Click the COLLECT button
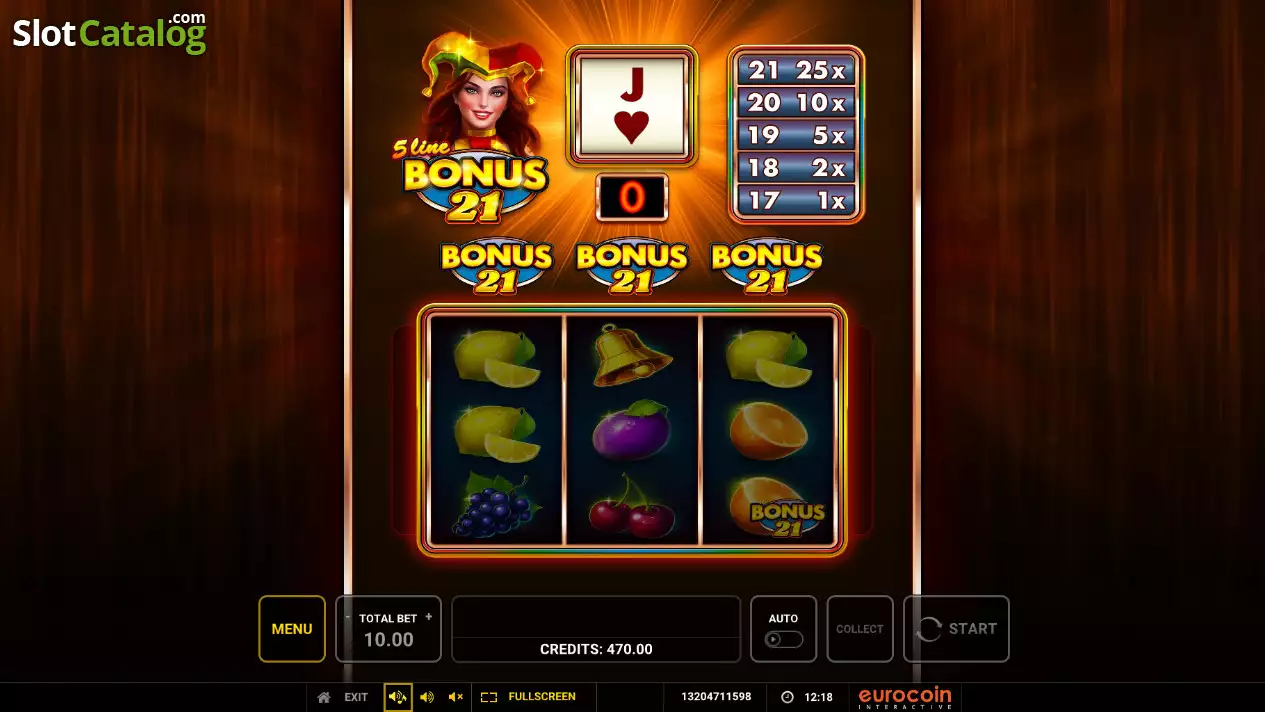This screenshot has width=1265, height=712. click(x=860, y=629)
